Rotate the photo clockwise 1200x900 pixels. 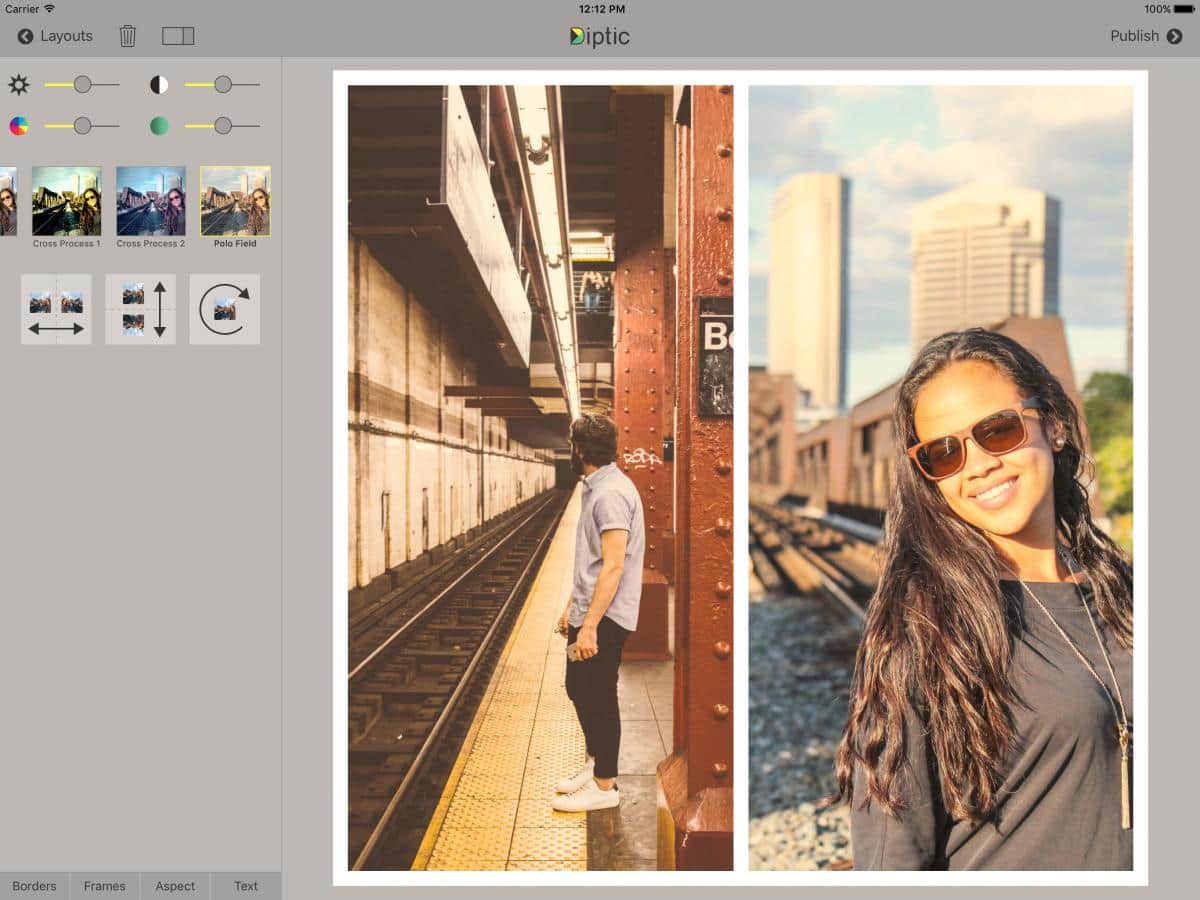pos(225,310)
